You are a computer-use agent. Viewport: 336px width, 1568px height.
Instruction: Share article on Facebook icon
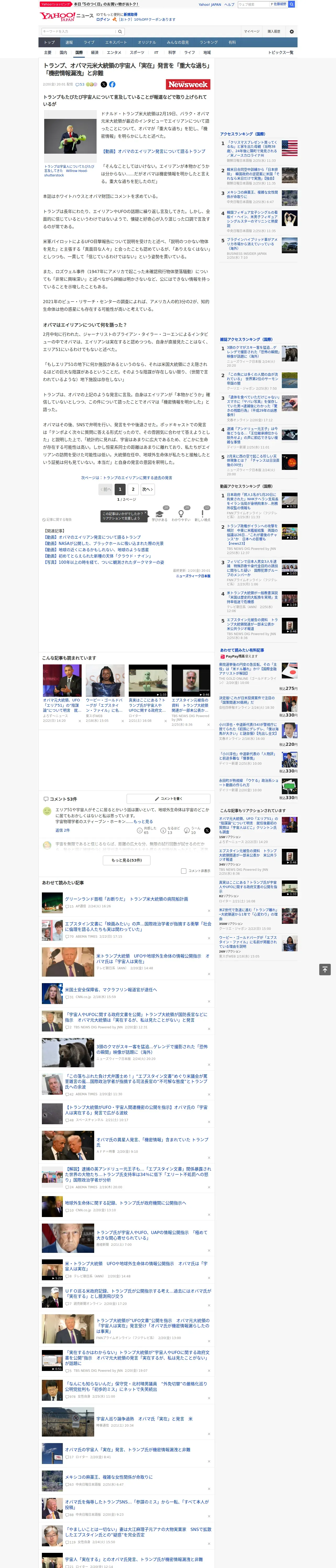pyautogui.click(x=112, y=85)
